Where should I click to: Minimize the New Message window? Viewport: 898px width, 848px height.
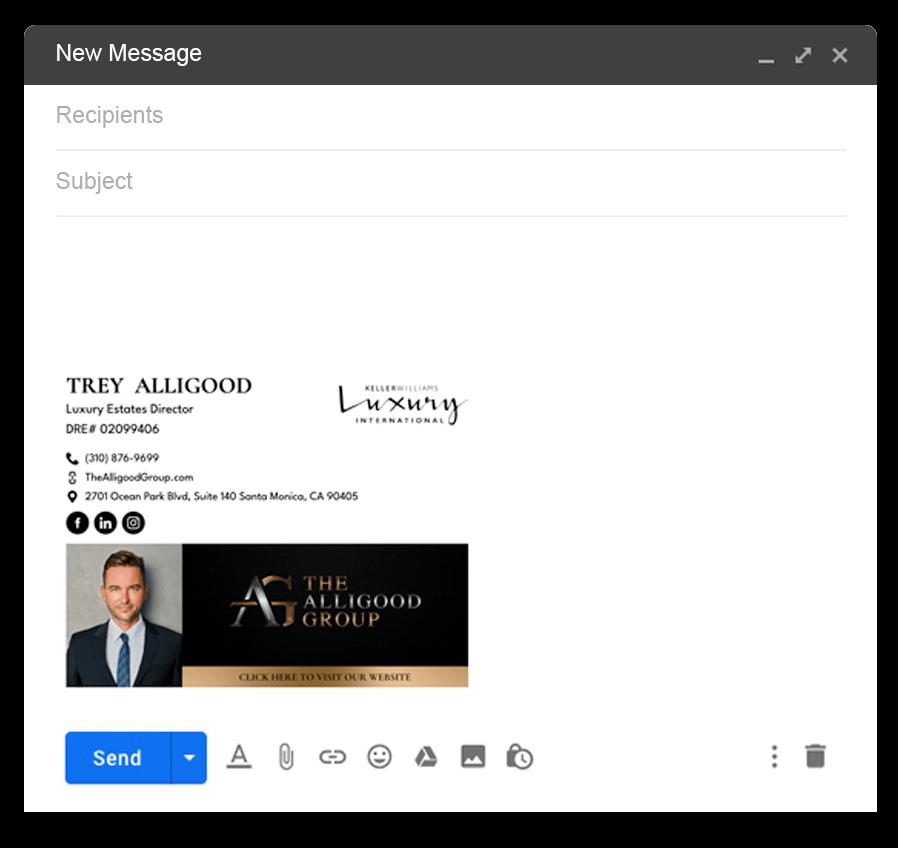[766, 60]
